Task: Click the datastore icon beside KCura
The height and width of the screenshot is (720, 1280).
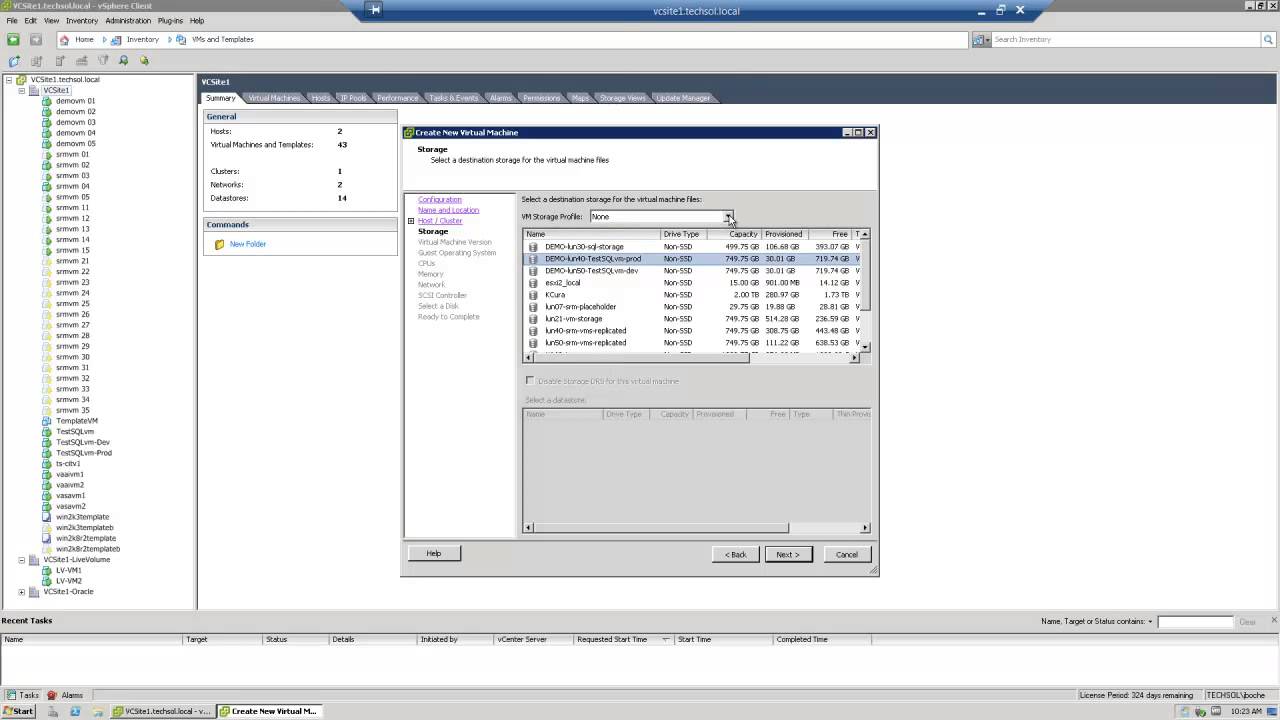Action: click(533, 295)
